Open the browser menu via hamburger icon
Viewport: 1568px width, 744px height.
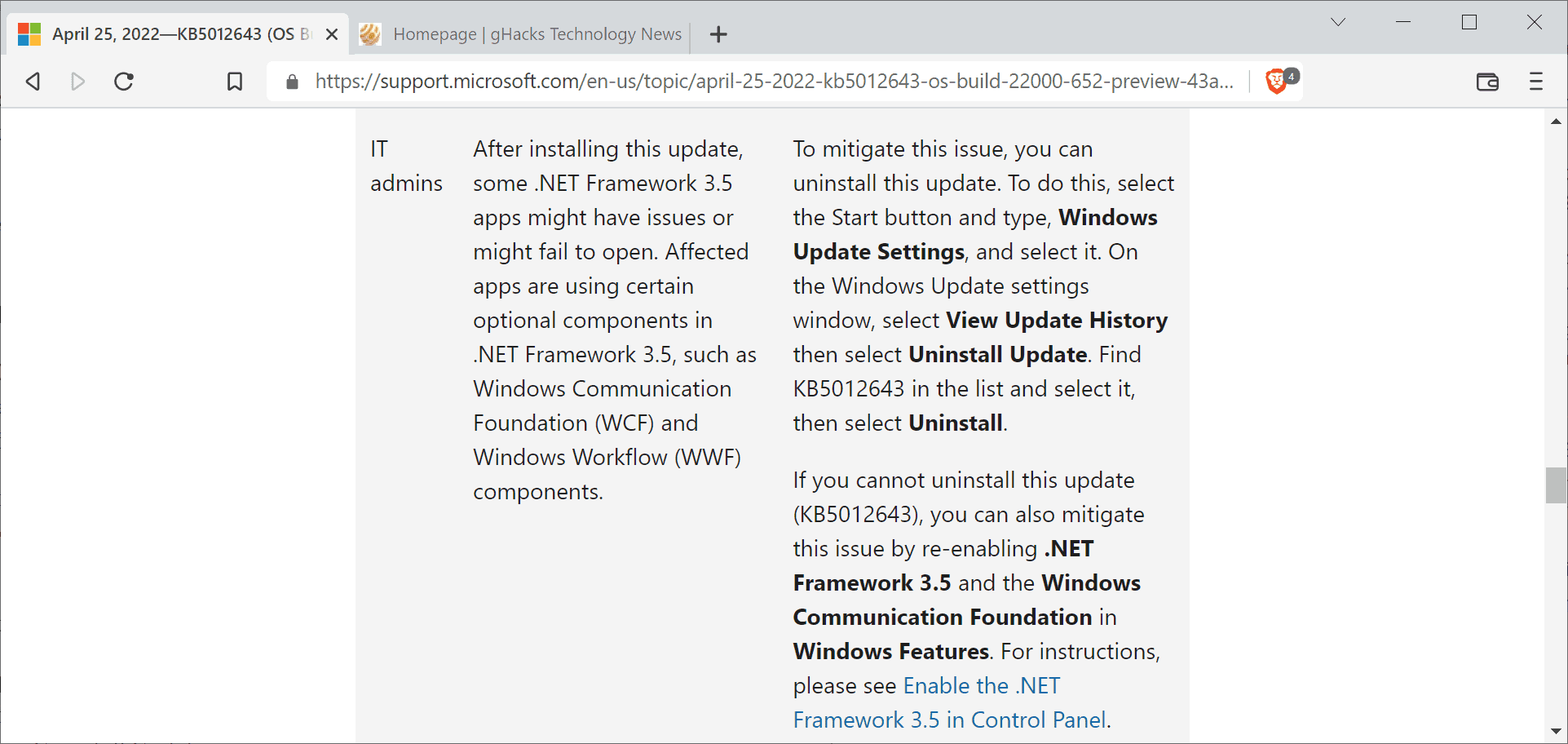(x=1536, y=82)
